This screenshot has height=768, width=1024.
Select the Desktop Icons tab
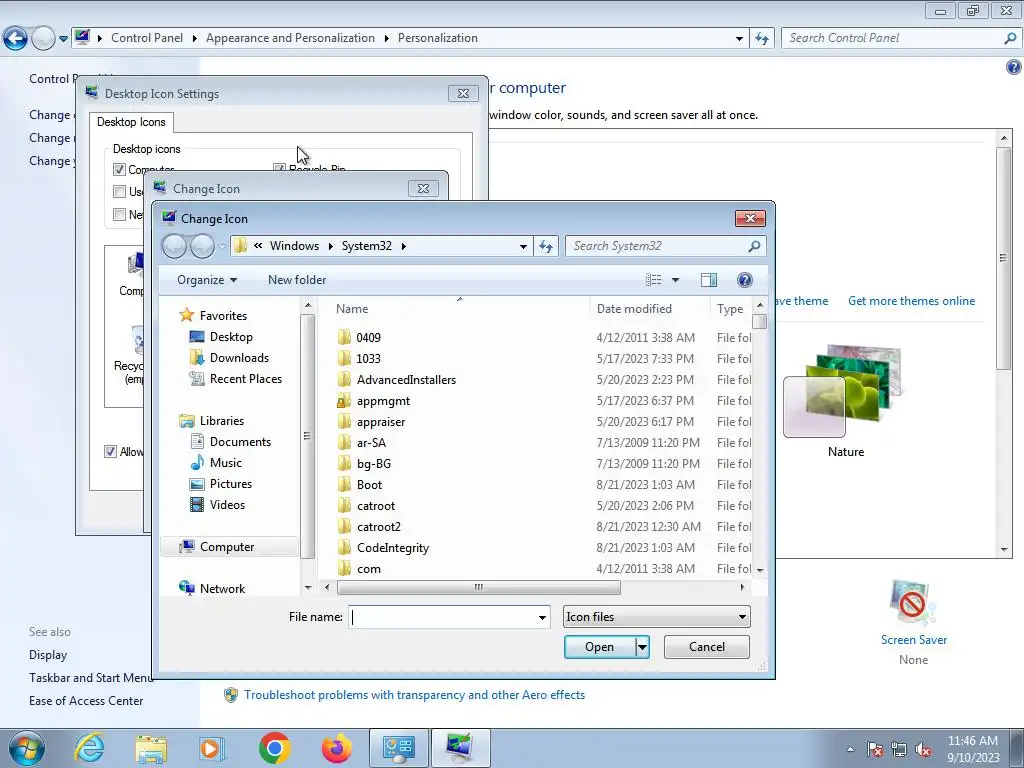click(131, 122)
